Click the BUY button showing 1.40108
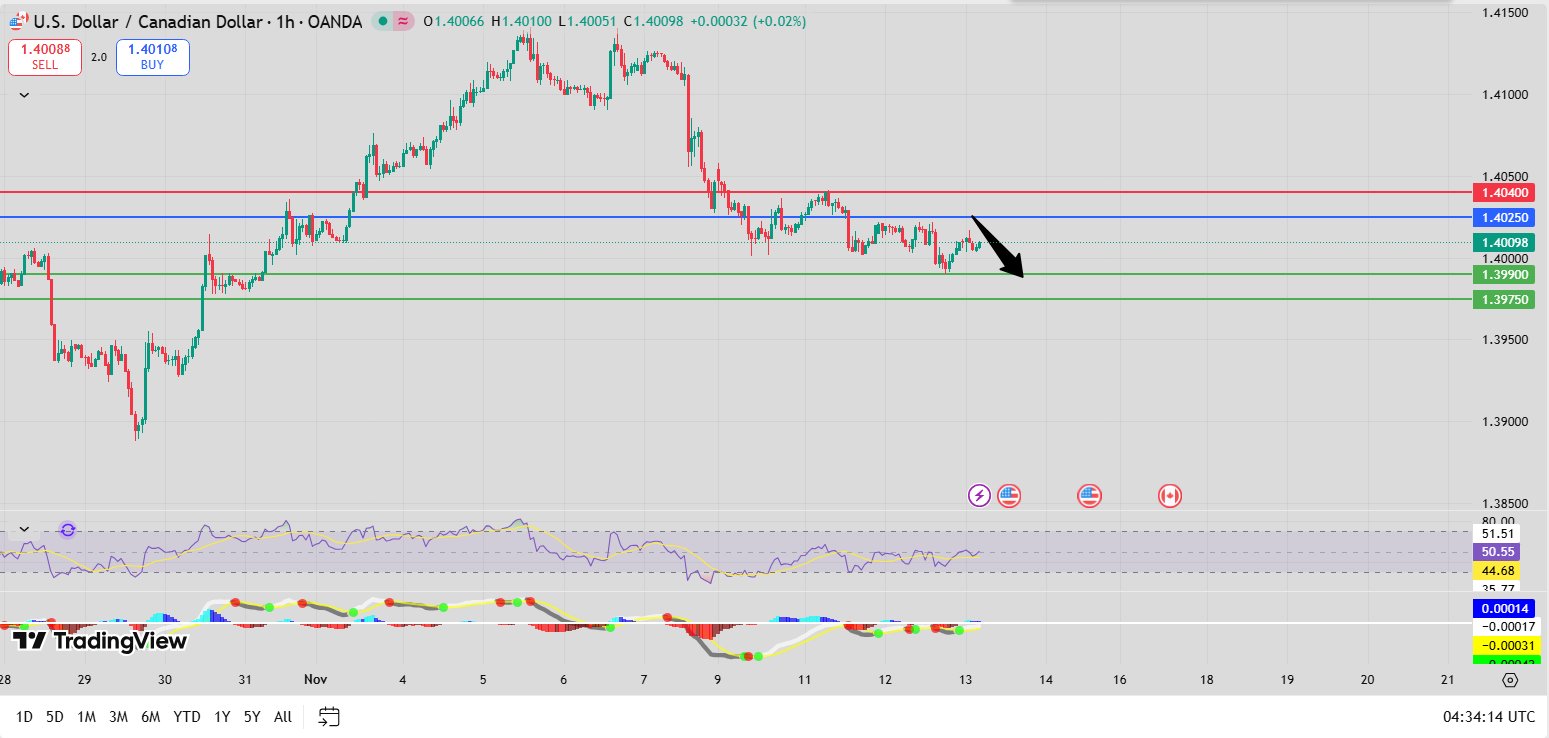Viewport: 1549px width, 738px height. pyautogui.click(x=152, y=57)
